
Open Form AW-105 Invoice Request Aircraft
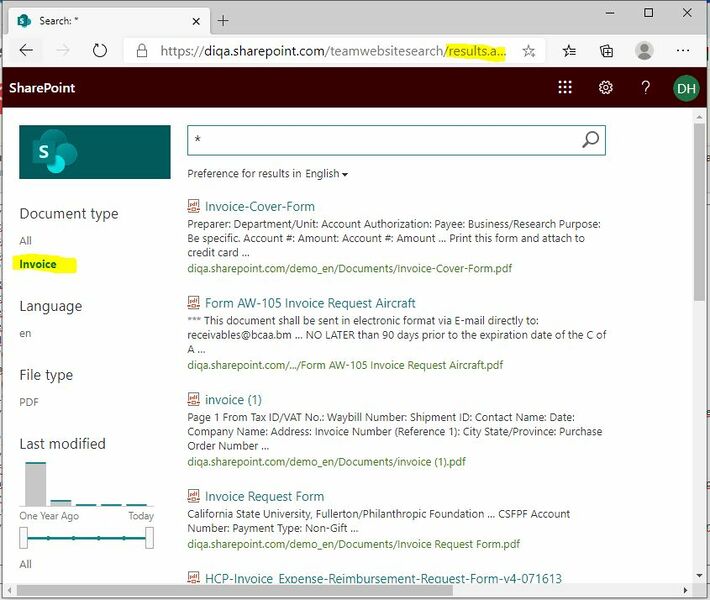click(x=309, y=303)
